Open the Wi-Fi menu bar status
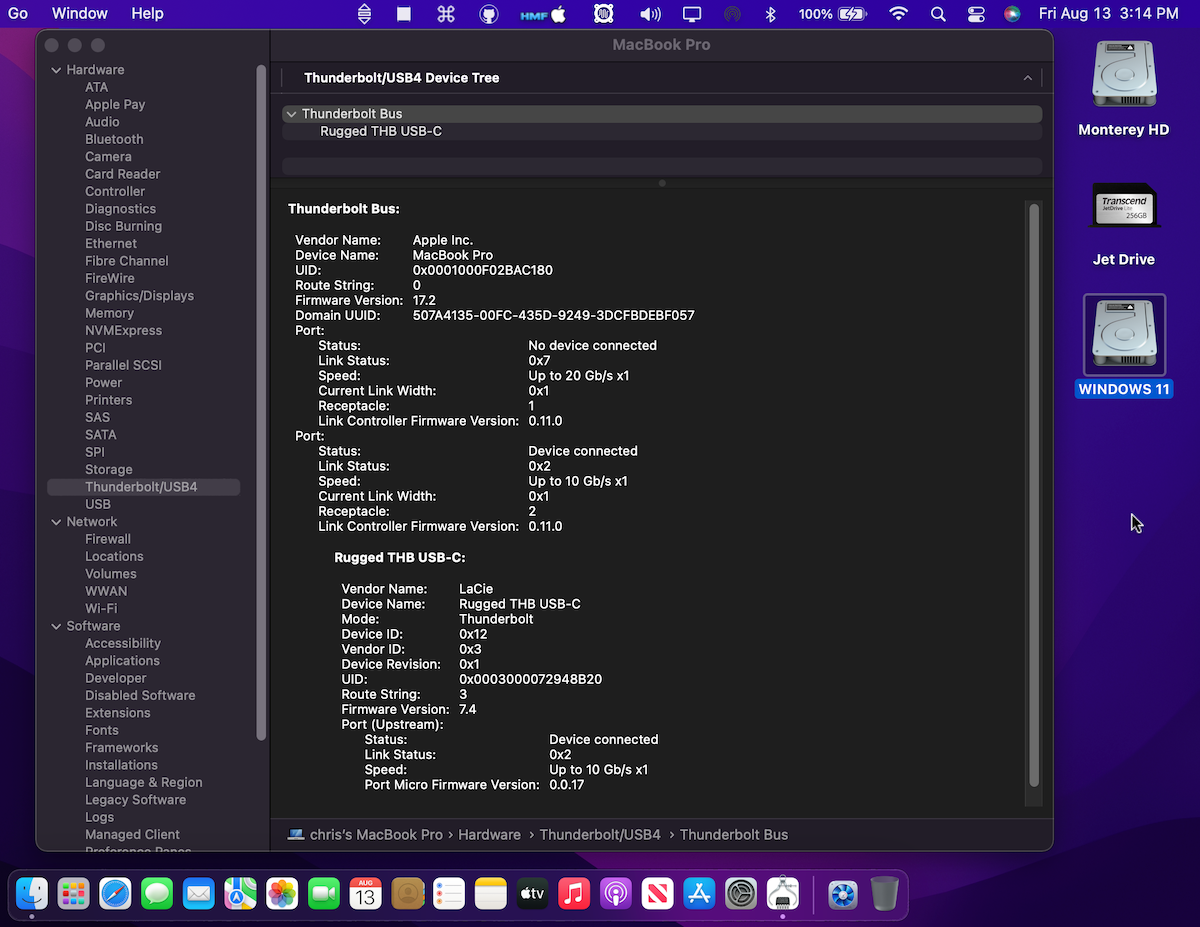Image resolution: width=1200 pixels, height=927 pixels. (898, 14)
